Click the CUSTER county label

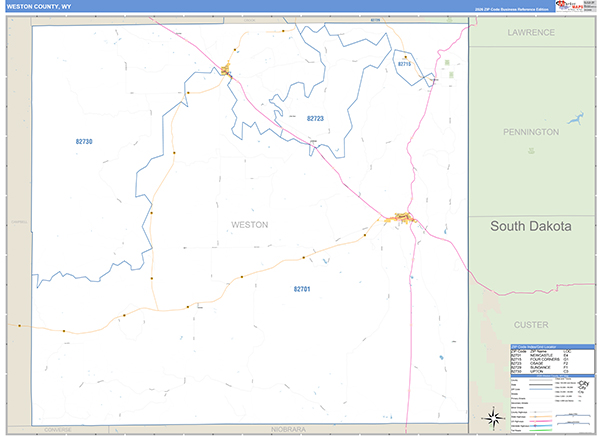click(531, 325)
